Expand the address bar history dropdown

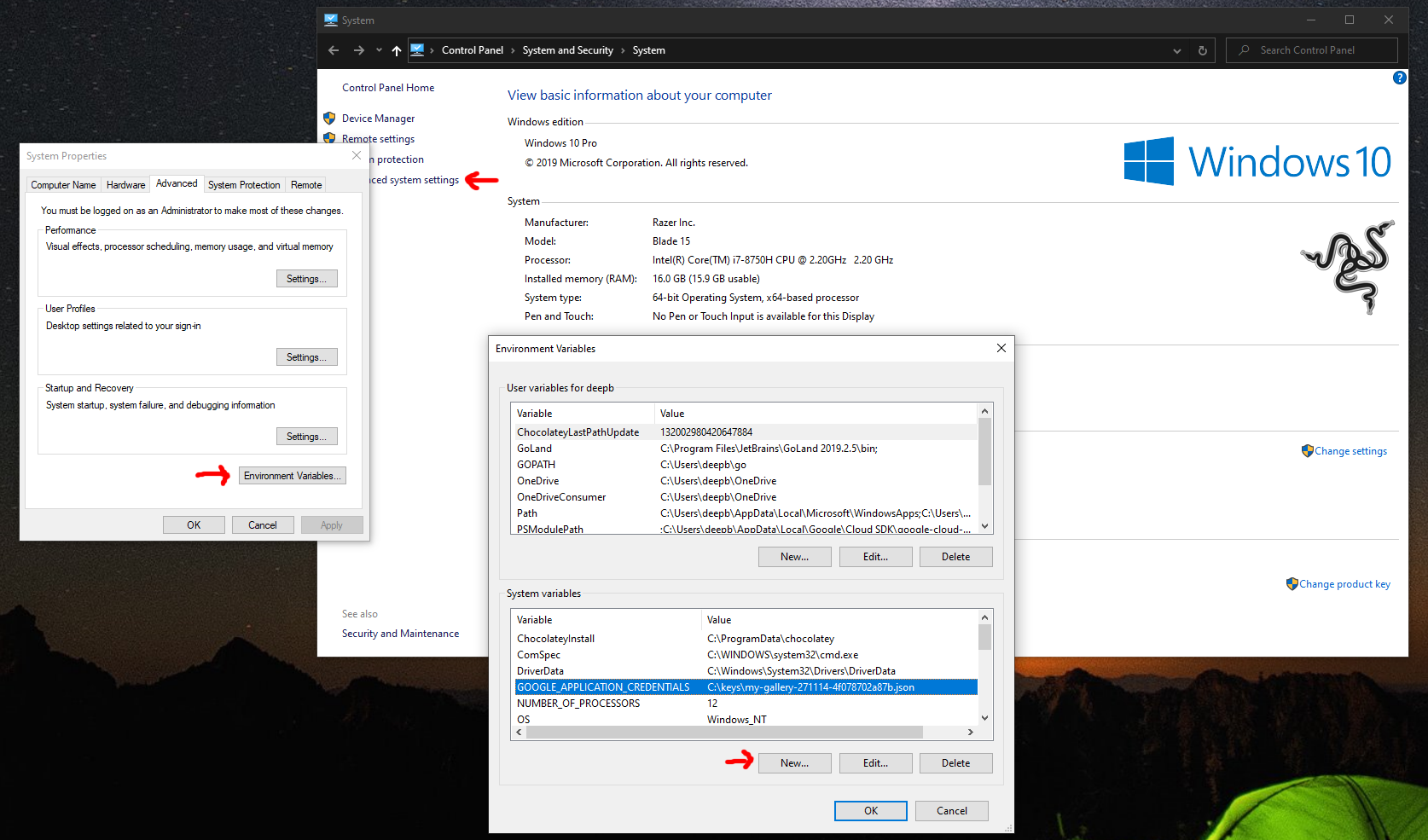pos(1177,50)
